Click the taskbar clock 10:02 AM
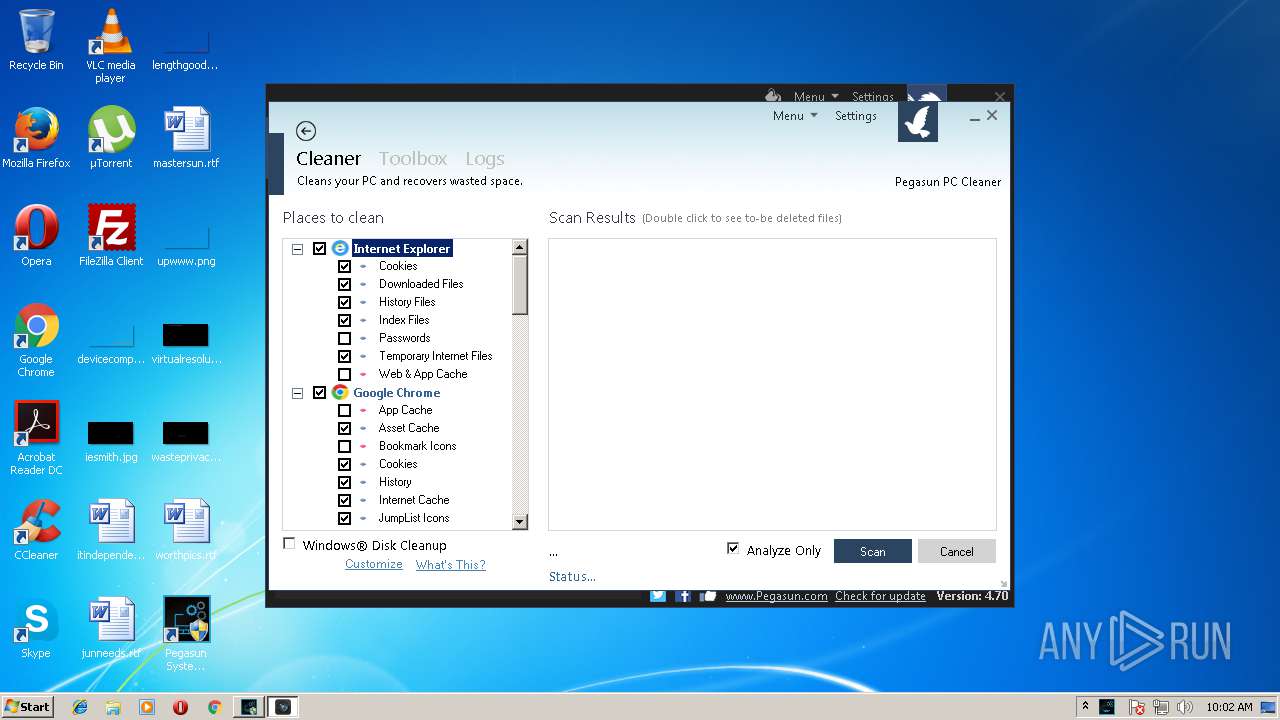 pyautogui.click(x=1229, y=707)
